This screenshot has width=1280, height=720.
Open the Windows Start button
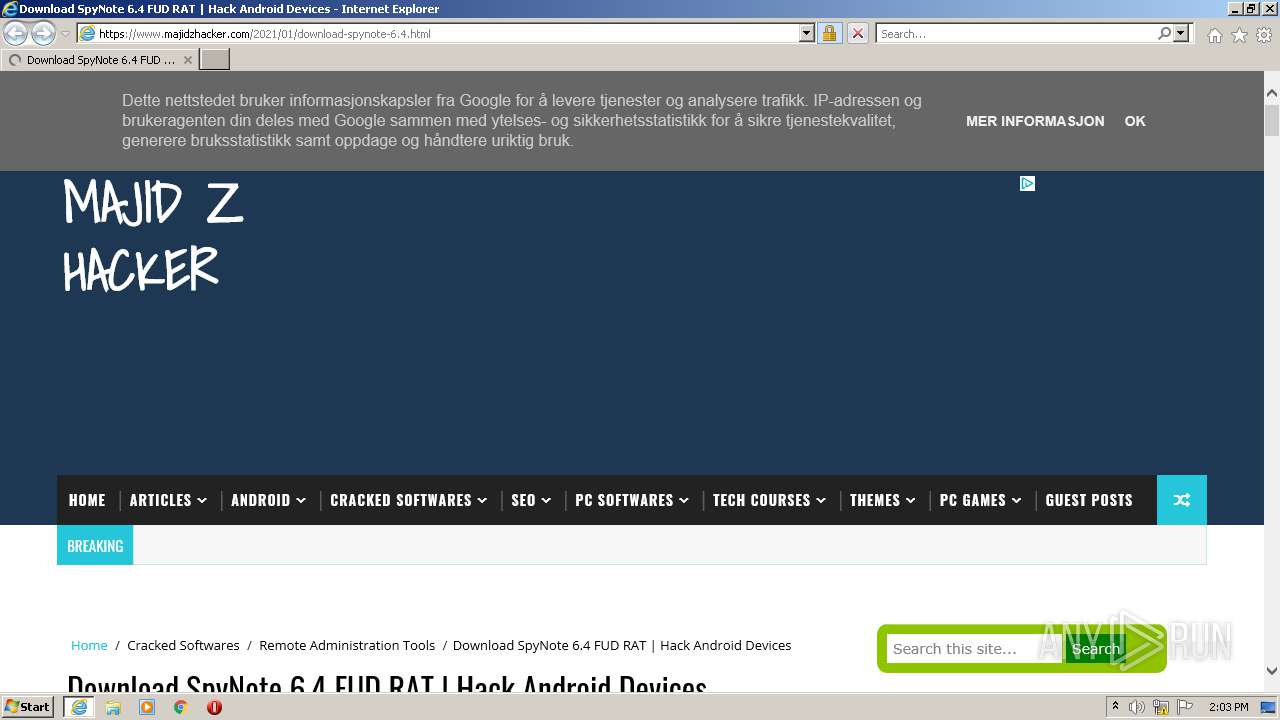tap(28, 707)
